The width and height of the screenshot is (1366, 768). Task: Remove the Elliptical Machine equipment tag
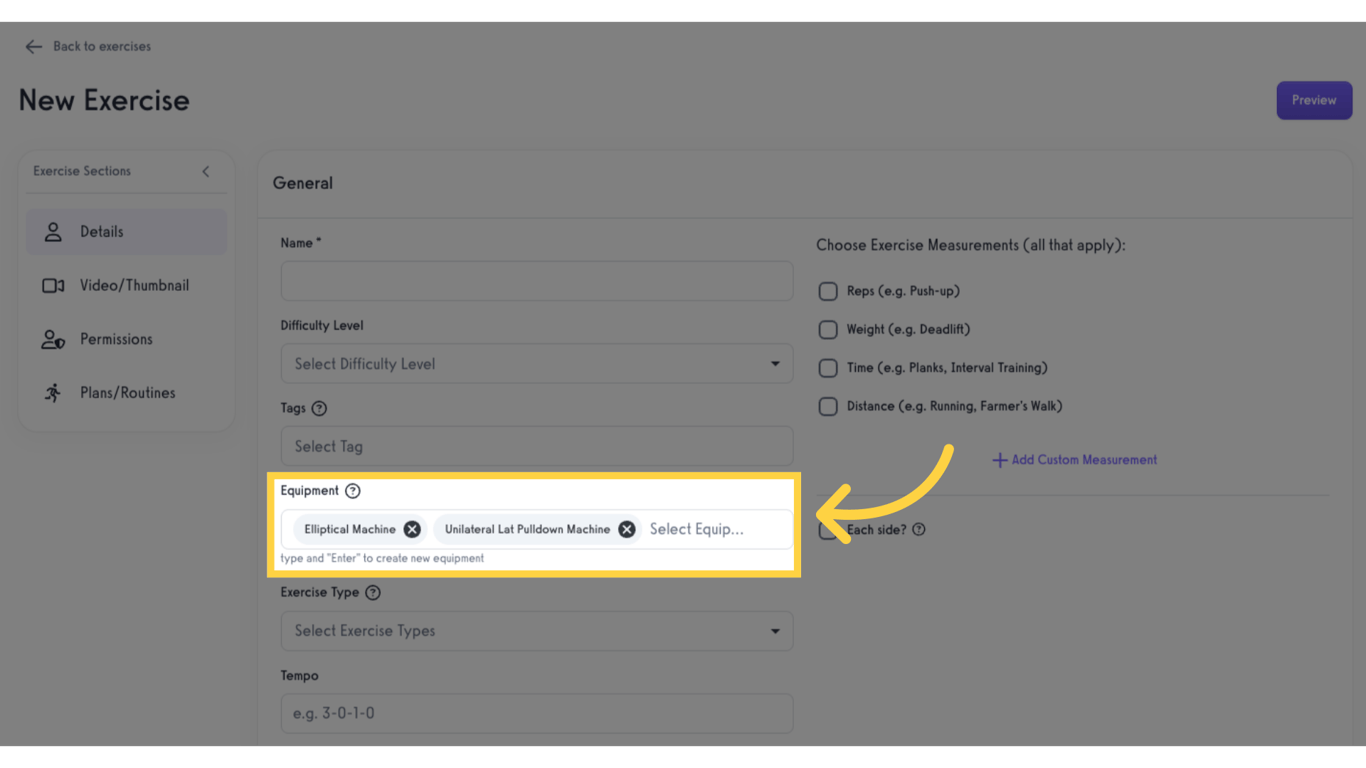(411, 529)
